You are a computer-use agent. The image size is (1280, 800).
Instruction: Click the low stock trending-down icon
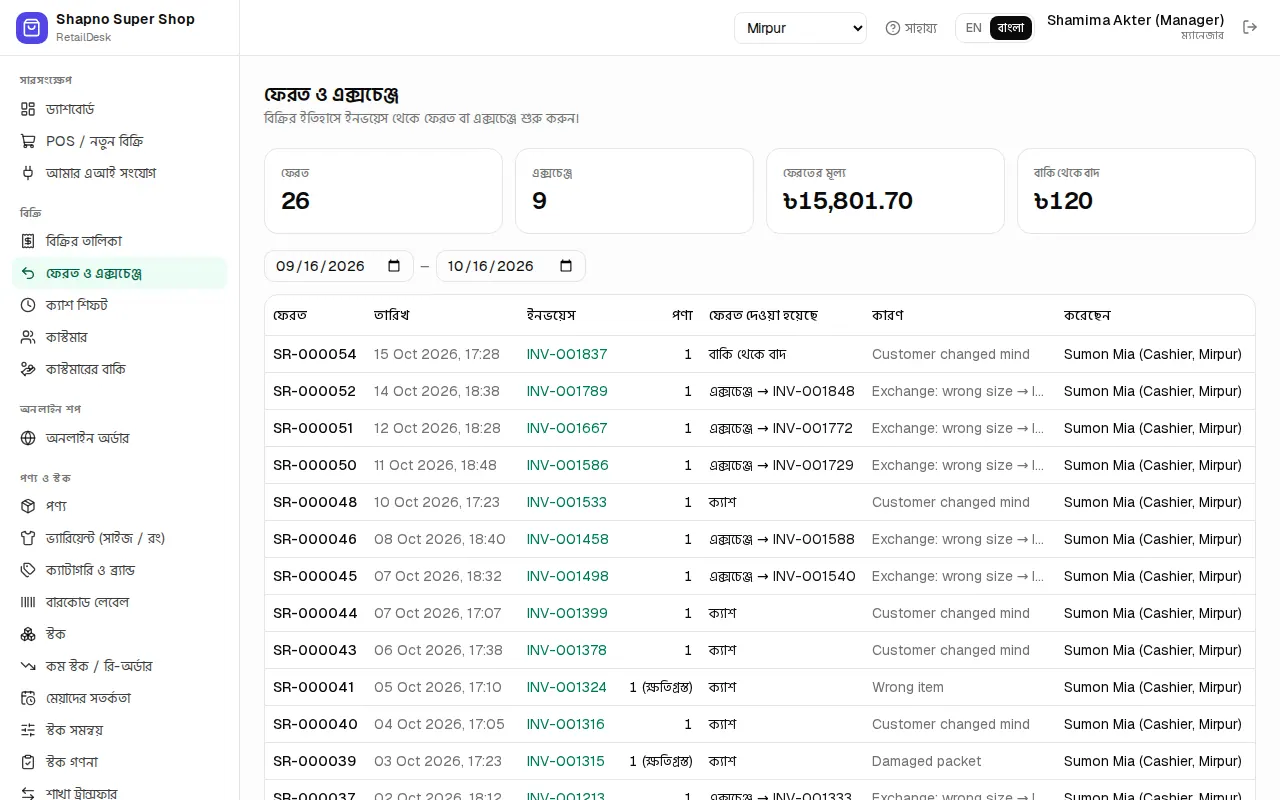coord(28,666)
